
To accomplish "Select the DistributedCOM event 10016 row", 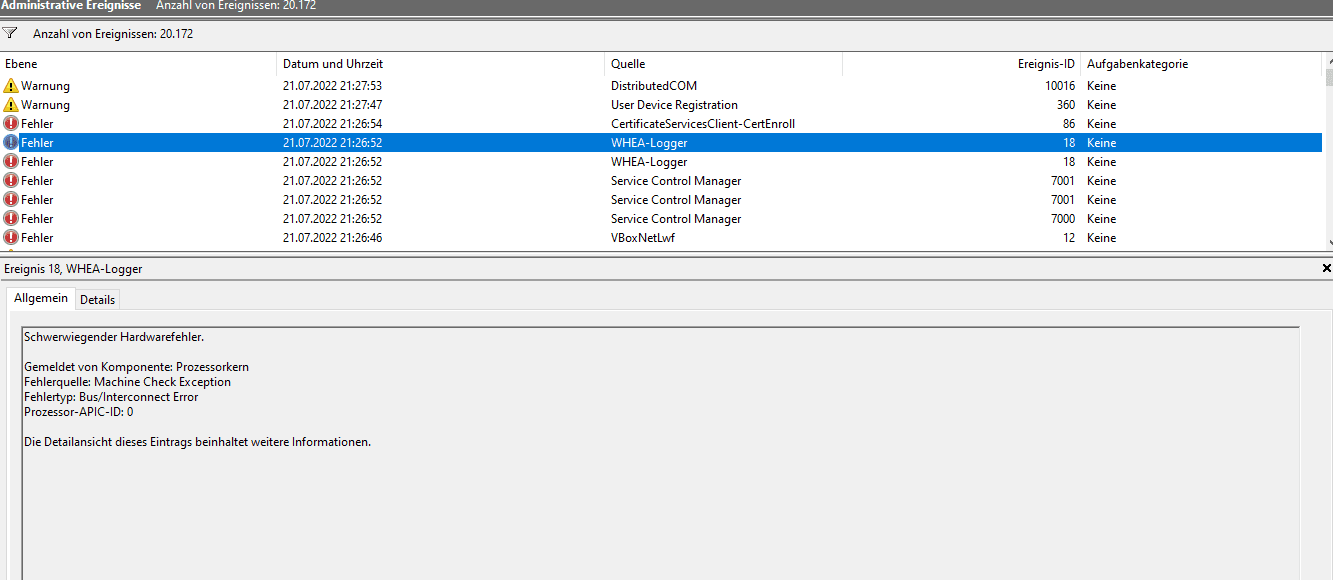I will click(661, 86).
